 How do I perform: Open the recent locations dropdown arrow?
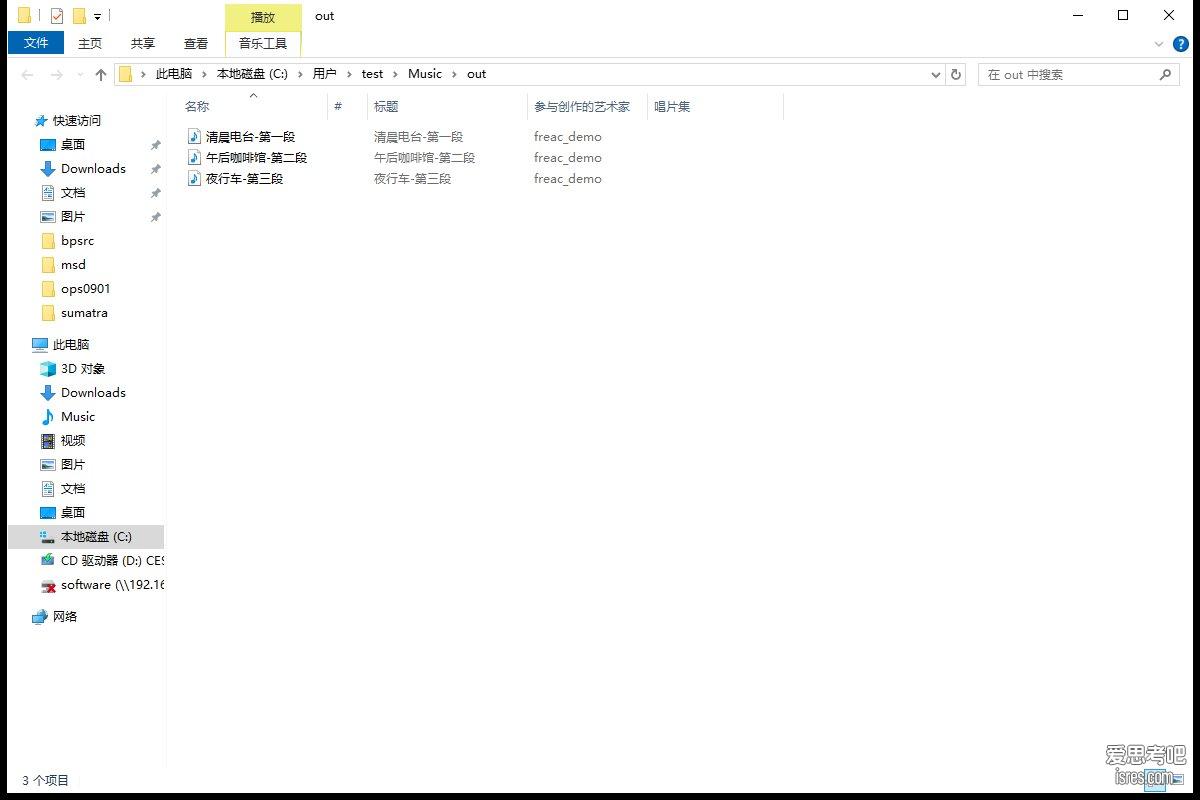79,75
